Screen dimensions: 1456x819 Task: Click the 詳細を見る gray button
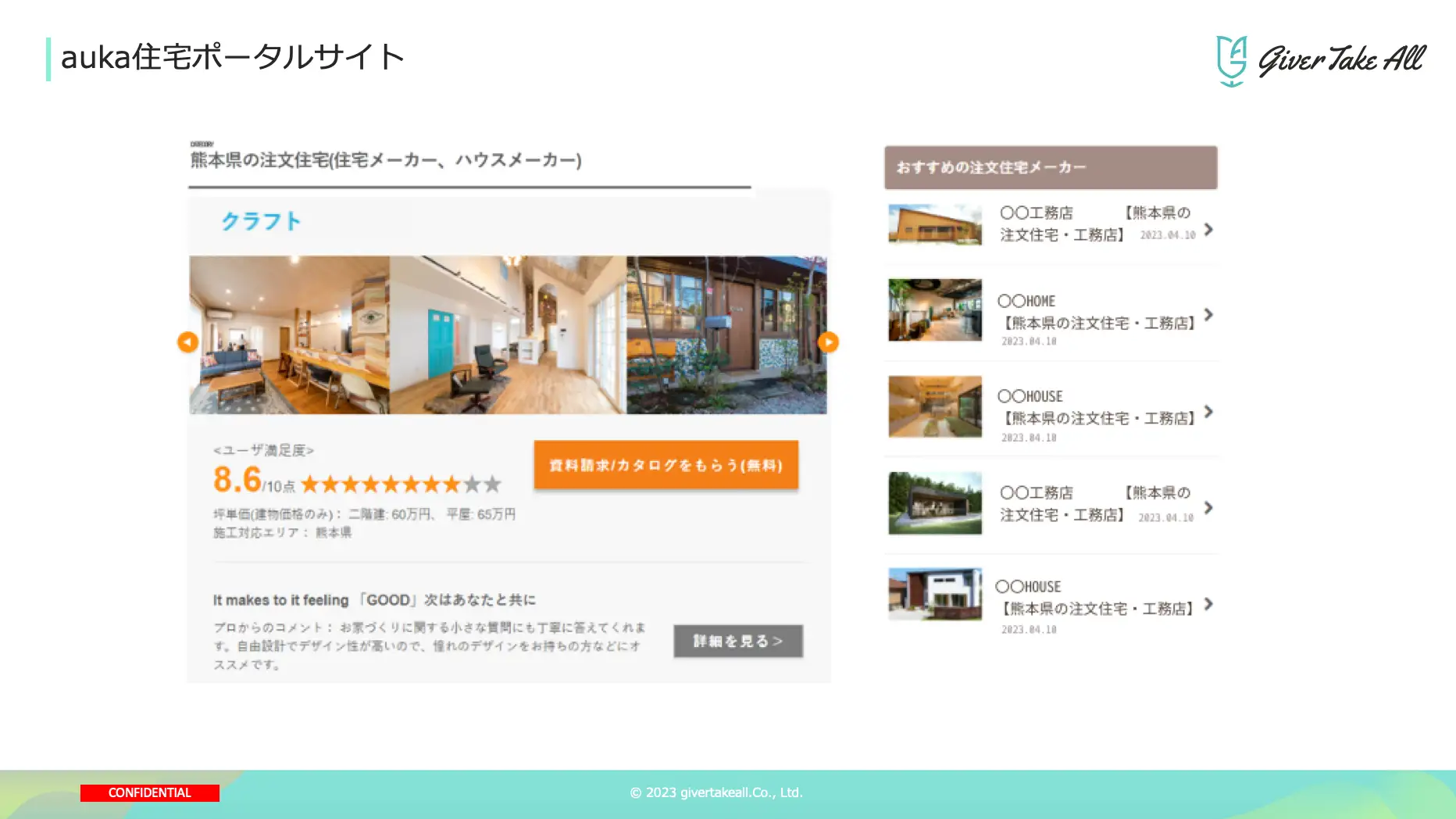(738, 641)
